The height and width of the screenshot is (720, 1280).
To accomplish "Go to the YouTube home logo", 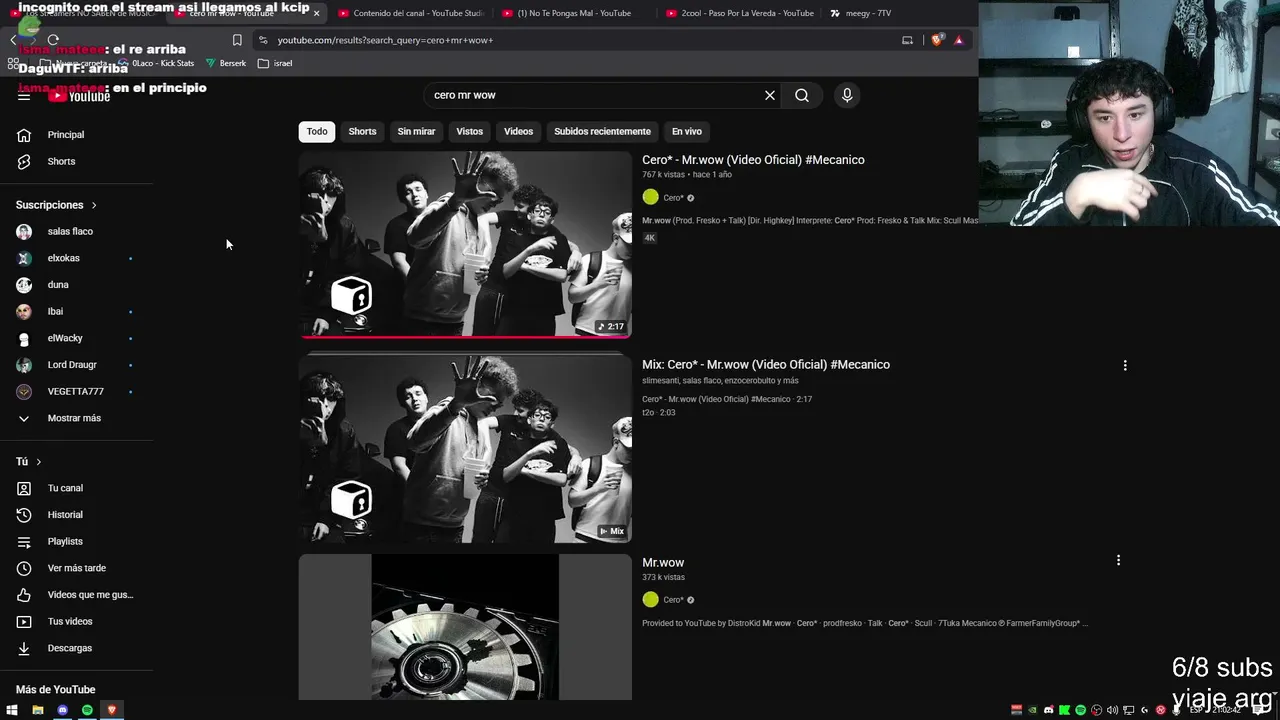I will point(80,96).
